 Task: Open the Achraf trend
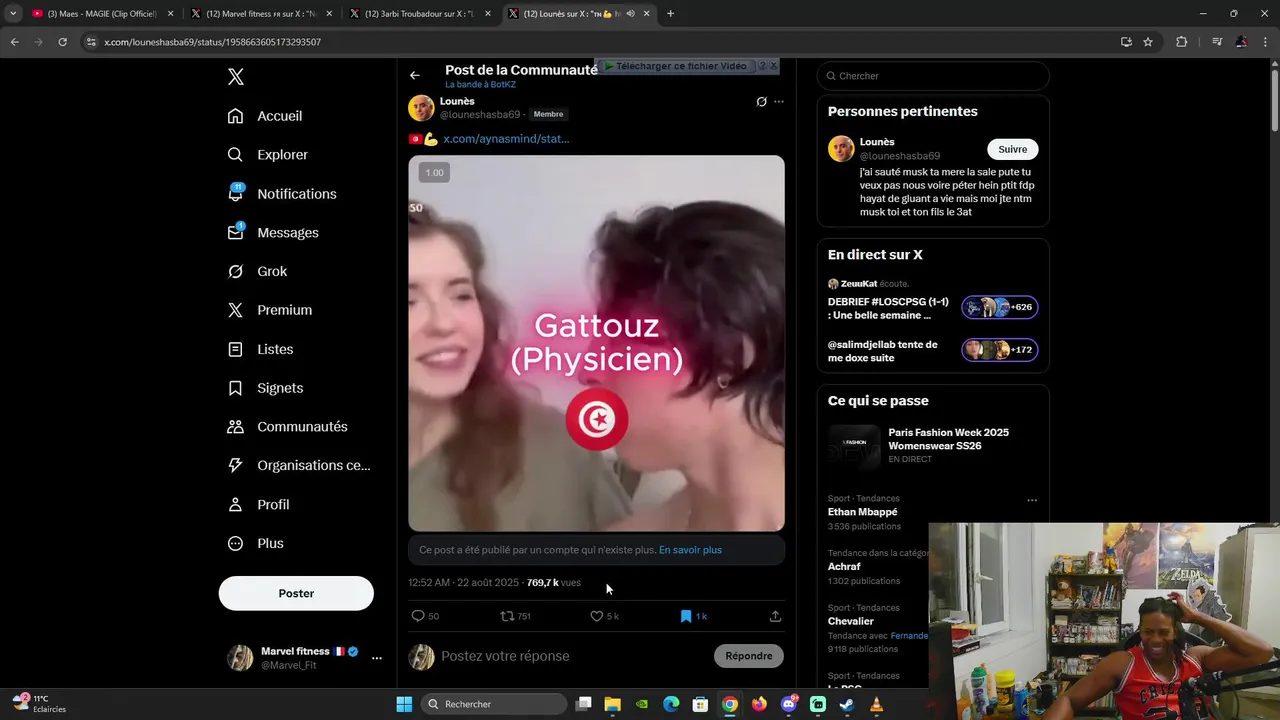pos(844,567)
